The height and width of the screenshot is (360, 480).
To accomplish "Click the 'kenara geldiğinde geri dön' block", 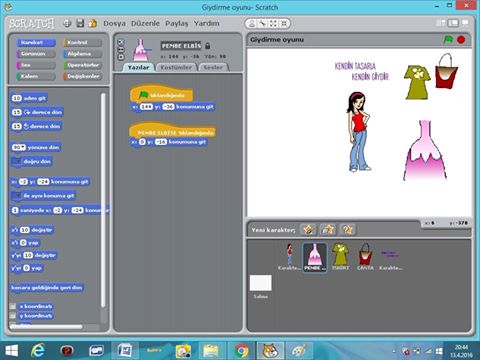I will coord(47,288).
